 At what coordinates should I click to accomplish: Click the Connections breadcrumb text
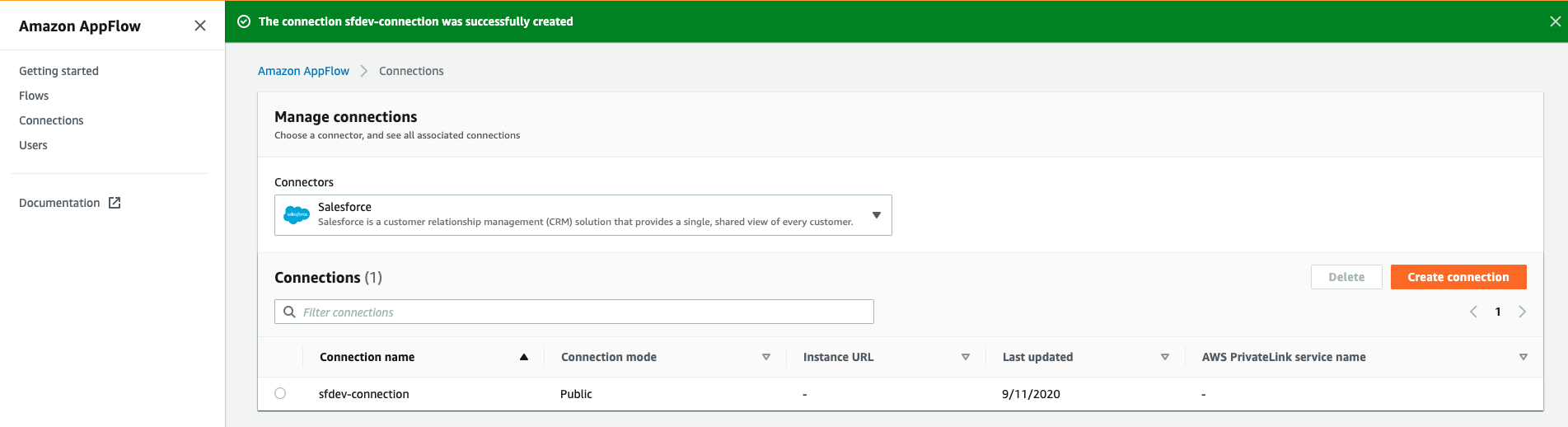411,71
